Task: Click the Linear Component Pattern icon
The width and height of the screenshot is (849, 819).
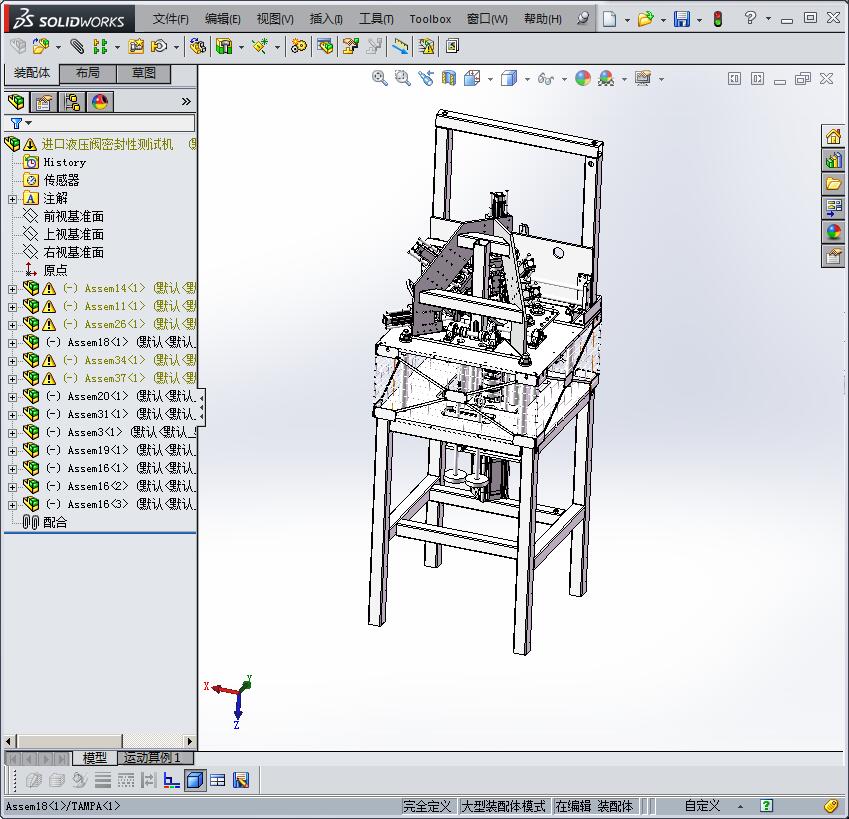Action: click(x=100, y=47)
